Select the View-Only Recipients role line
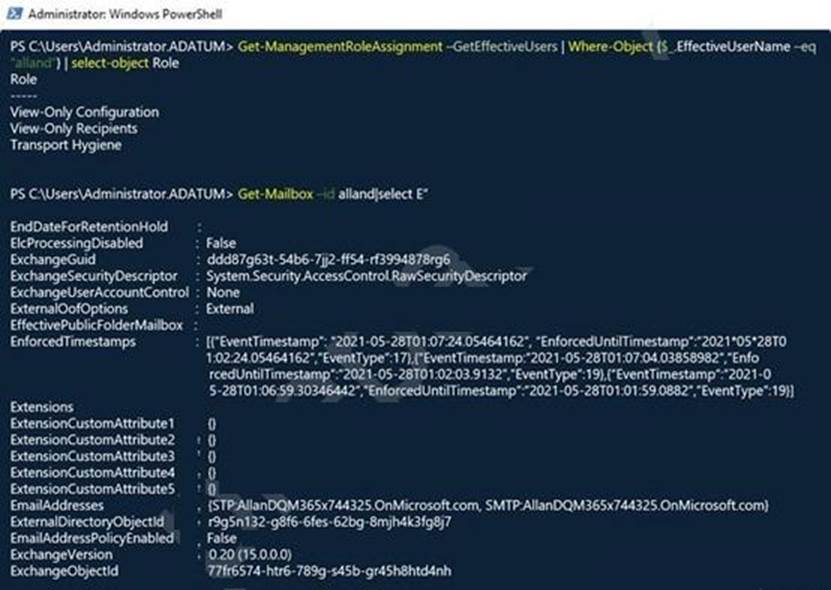The image size is (831, 590). click(74, 128)
